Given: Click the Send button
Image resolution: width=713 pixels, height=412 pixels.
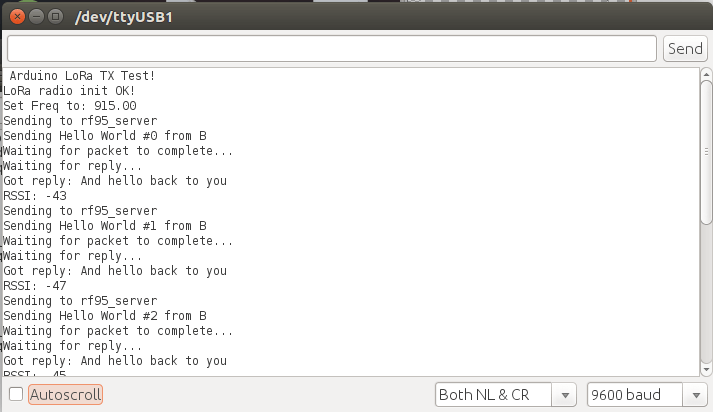Looking at the screenshot, I should (x=685, y=49).
